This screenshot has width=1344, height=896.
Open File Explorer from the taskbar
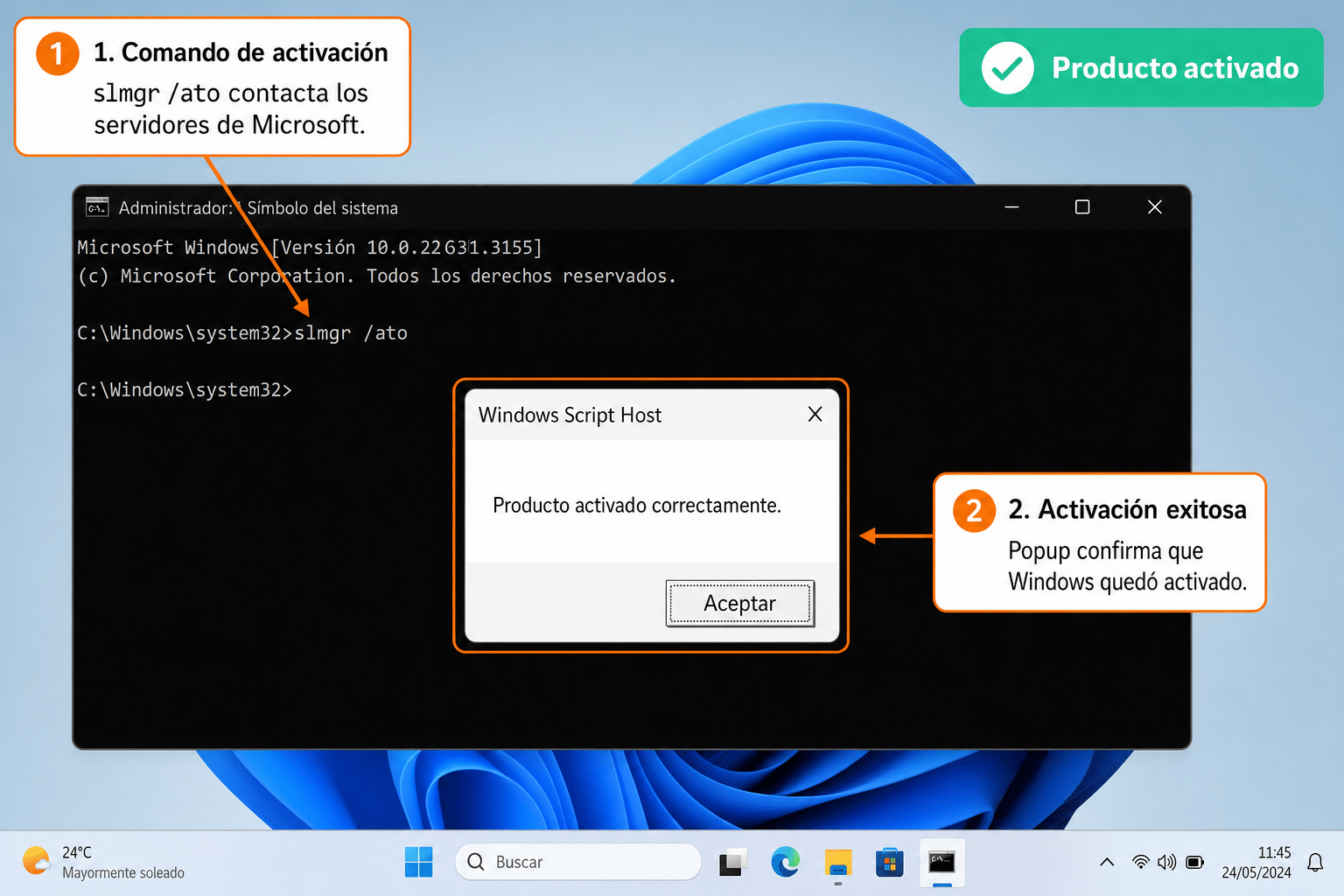click(837, 863)
